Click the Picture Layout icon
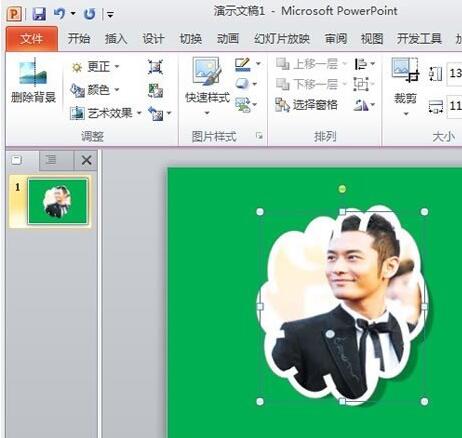Viewport: 462px width, 438px height. 242,104
